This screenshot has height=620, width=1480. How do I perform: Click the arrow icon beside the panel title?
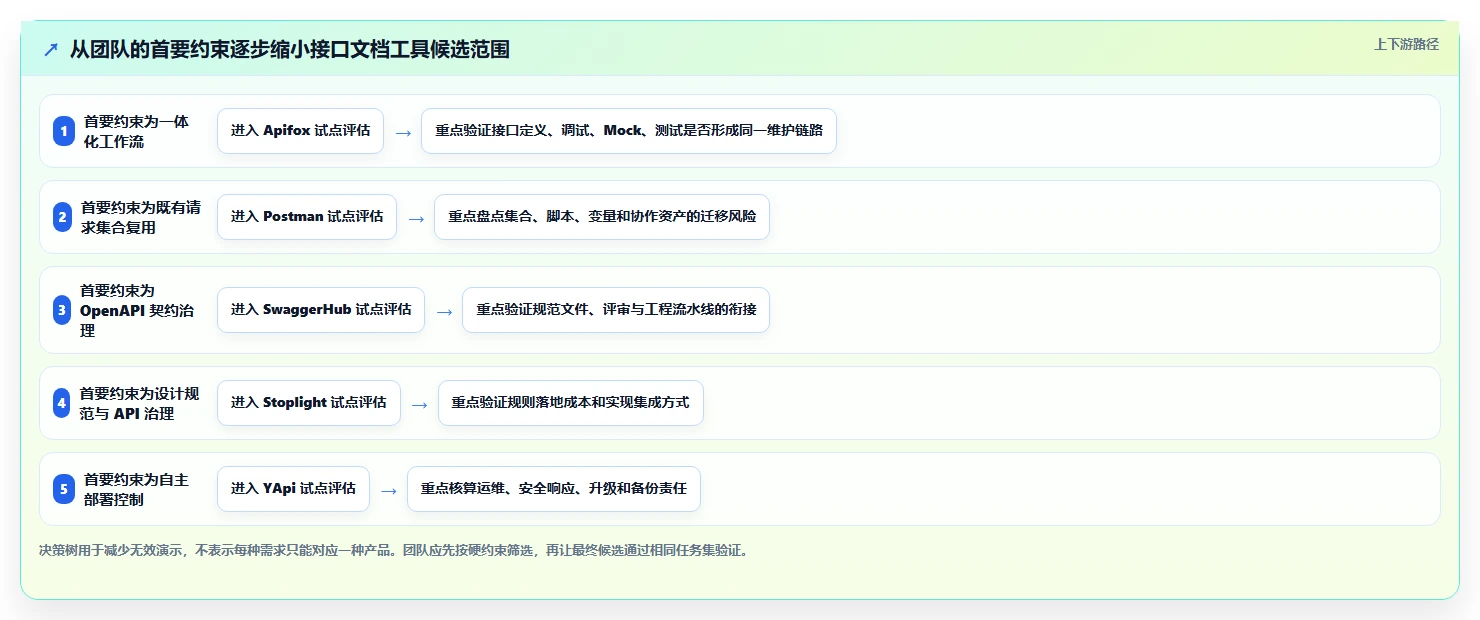click(51, 49)
